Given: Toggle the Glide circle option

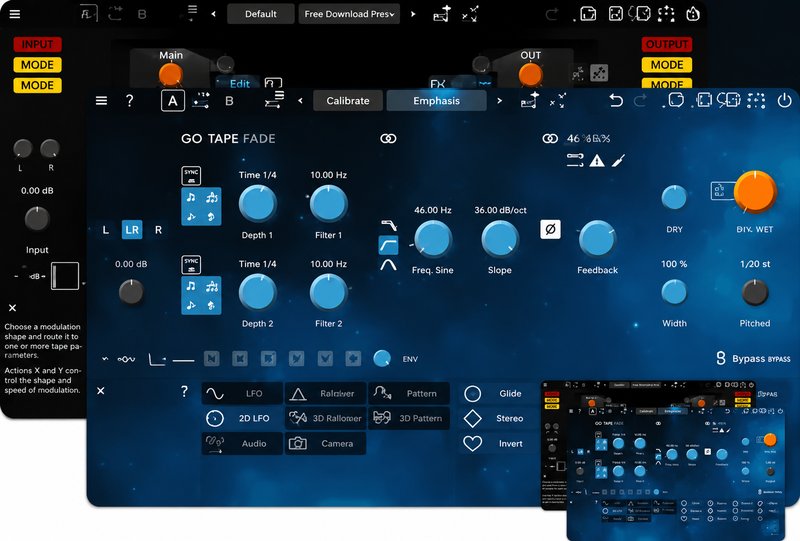Looking at the screenshot, I should [472, 394].
